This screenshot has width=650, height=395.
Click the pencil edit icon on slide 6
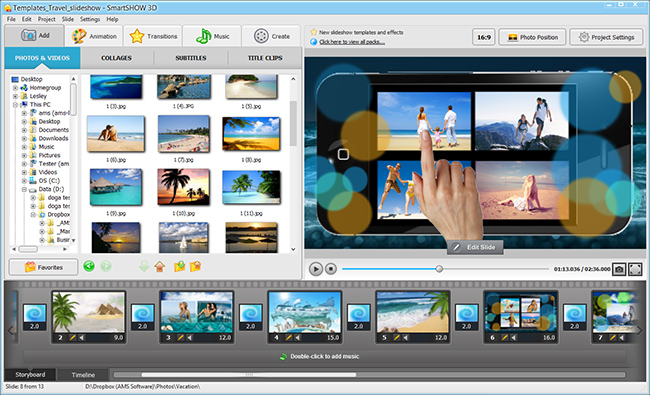pos(504,337)
